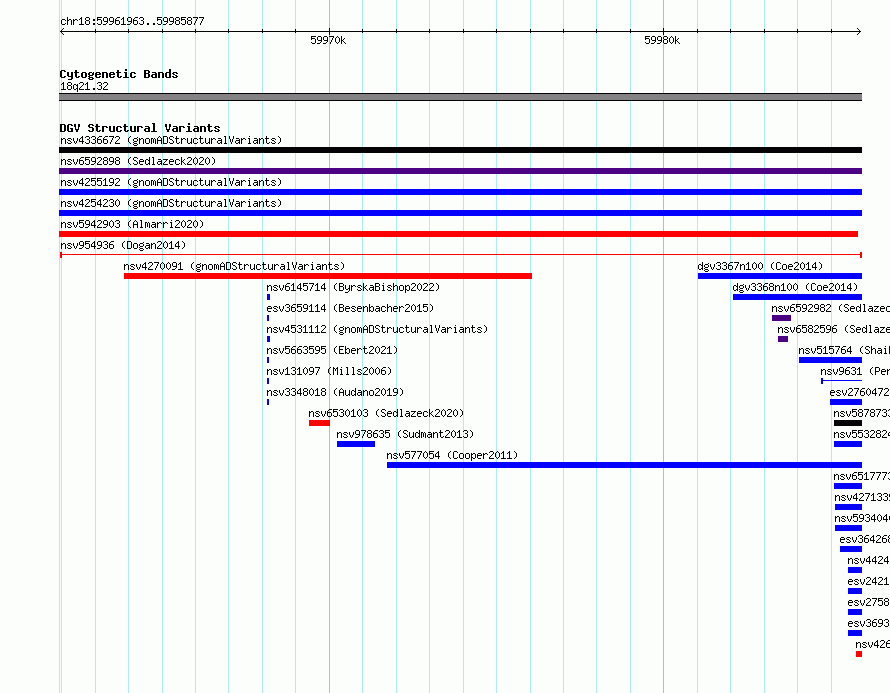Select the blue nsv515764 variant bar
This screenshot has height=693, width=890.
[830, 360]
